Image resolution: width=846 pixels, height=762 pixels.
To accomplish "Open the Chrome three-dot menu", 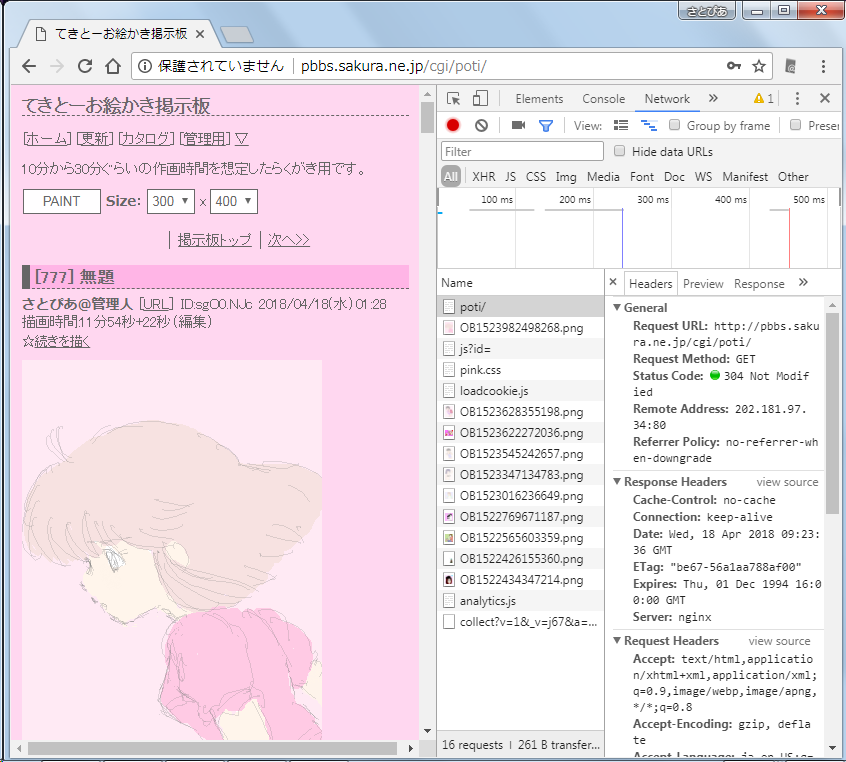I will pyautogui.click(x=823, y=66).
